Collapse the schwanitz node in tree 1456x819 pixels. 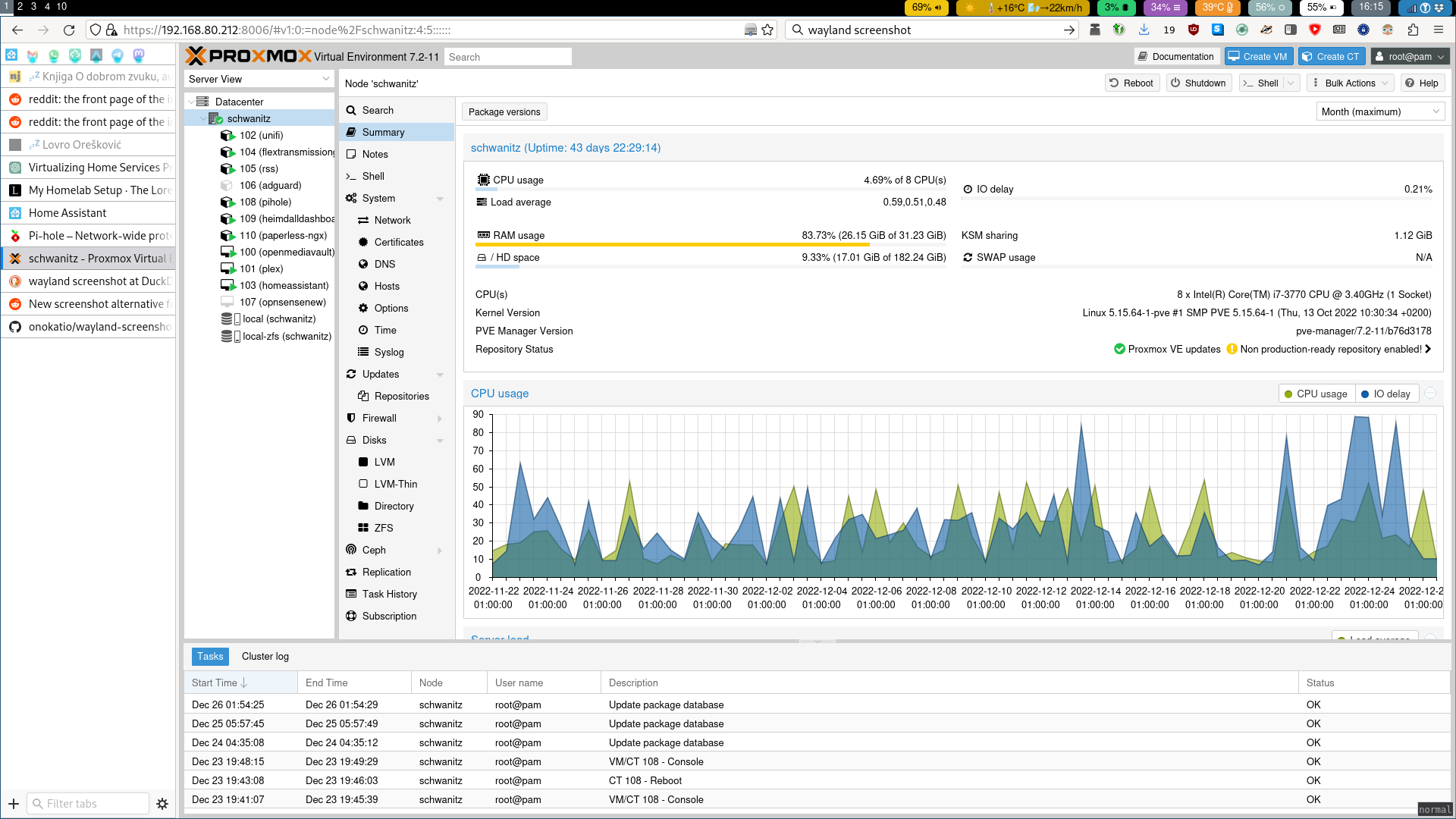coord(202,119)
